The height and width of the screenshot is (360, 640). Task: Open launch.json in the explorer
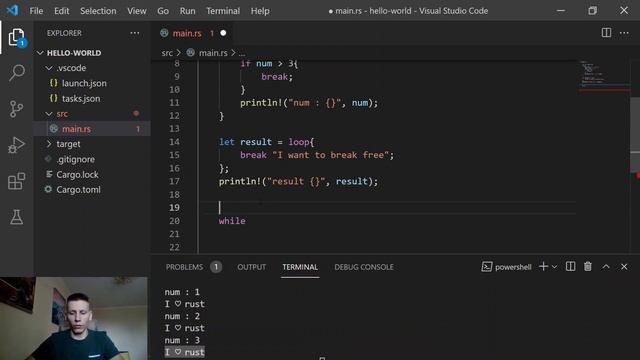[84, 83]
